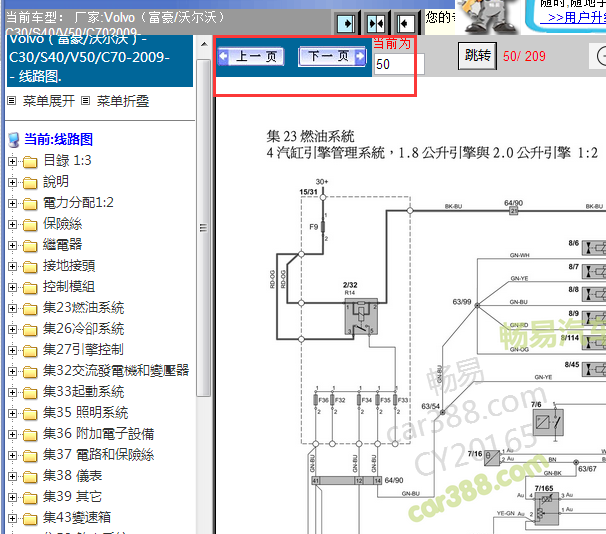This screenshot has height=534, width=606.
Task: Expand the 接地接頭 tree node
Action: coord(12,266)
